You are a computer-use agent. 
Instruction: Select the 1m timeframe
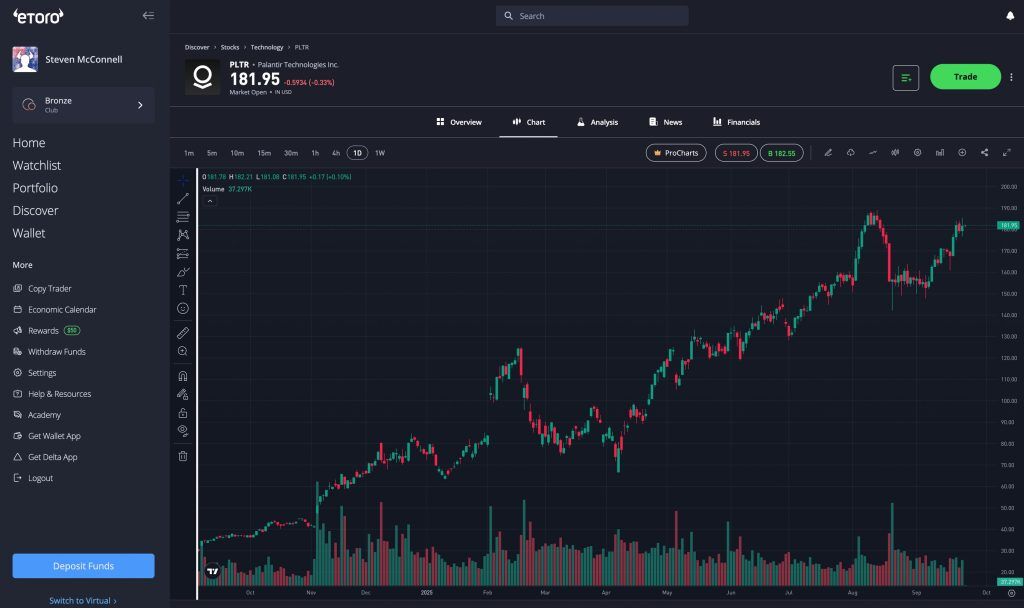coord(189,153)
